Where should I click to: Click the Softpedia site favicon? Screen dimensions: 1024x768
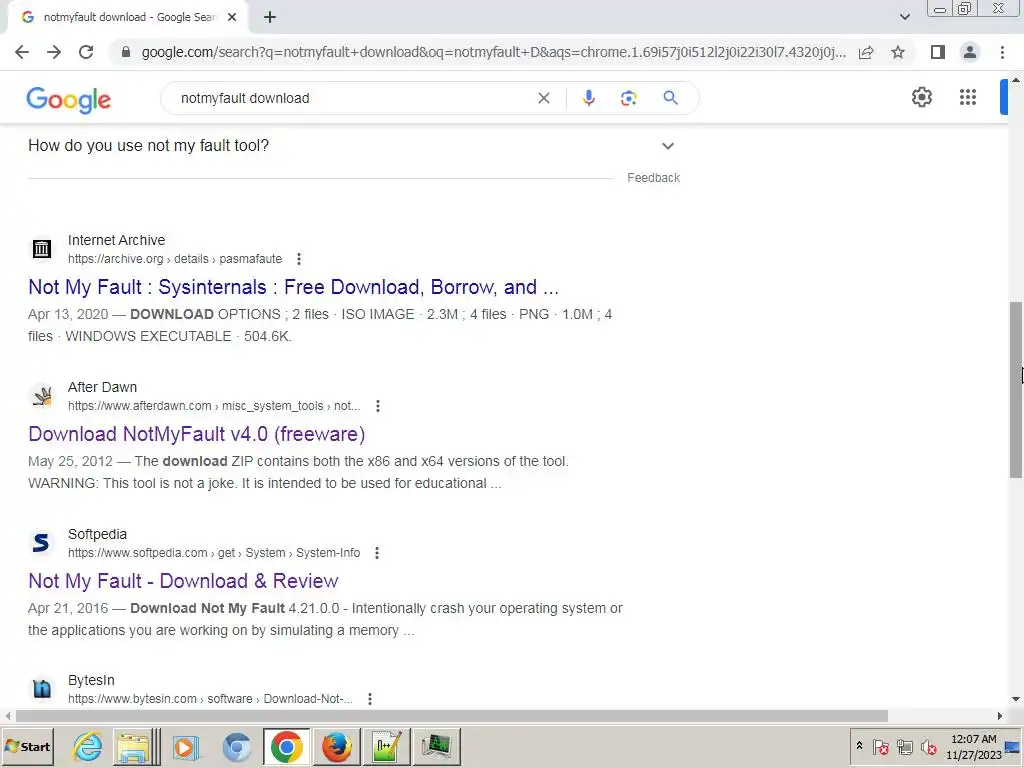[x=42, y=543]
